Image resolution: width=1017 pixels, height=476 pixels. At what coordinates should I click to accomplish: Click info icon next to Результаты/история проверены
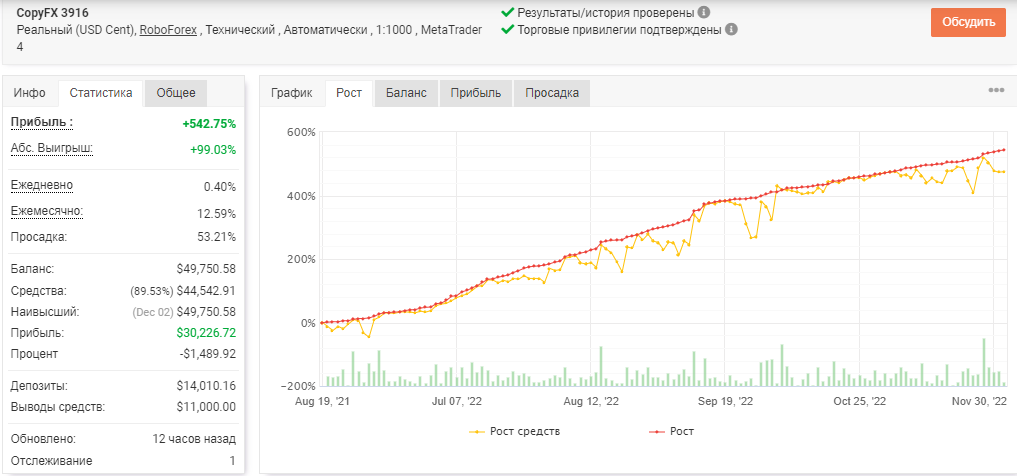[x=704, y=12]
